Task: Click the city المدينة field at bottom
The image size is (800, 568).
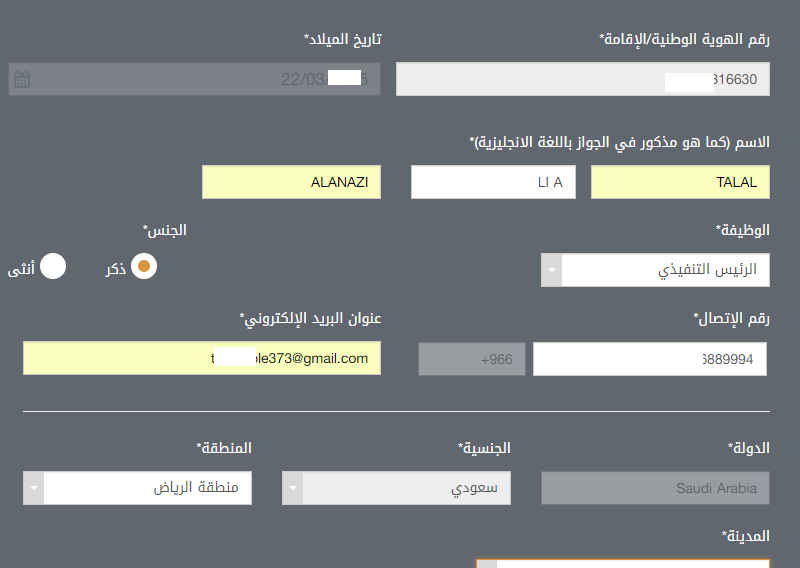Action: 623,563
